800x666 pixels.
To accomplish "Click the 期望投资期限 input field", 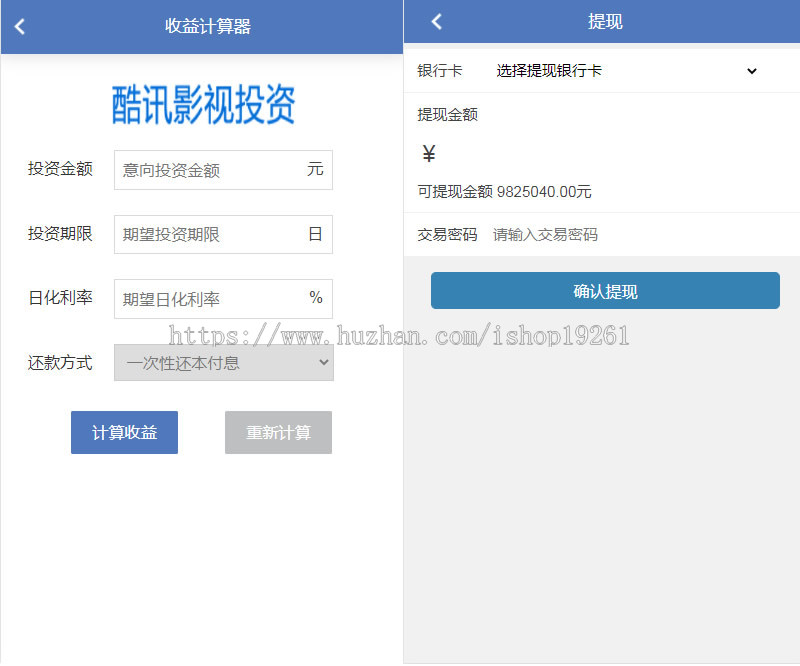I will pos(223,234).
